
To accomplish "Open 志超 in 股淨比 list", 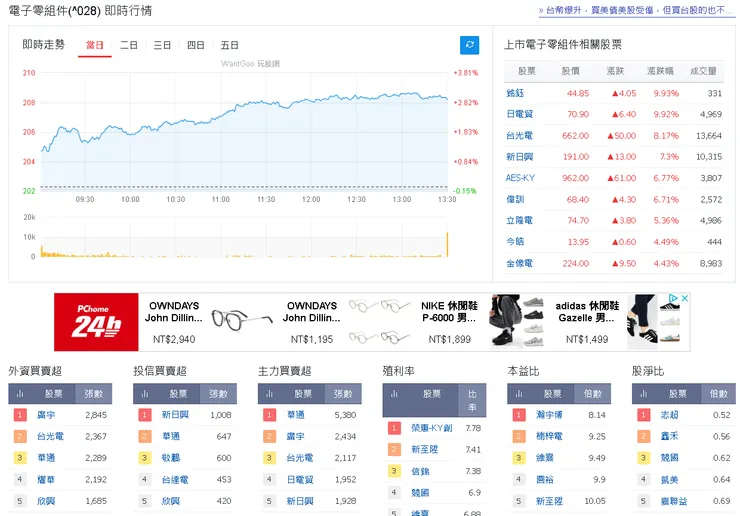I will pos(670,415).
